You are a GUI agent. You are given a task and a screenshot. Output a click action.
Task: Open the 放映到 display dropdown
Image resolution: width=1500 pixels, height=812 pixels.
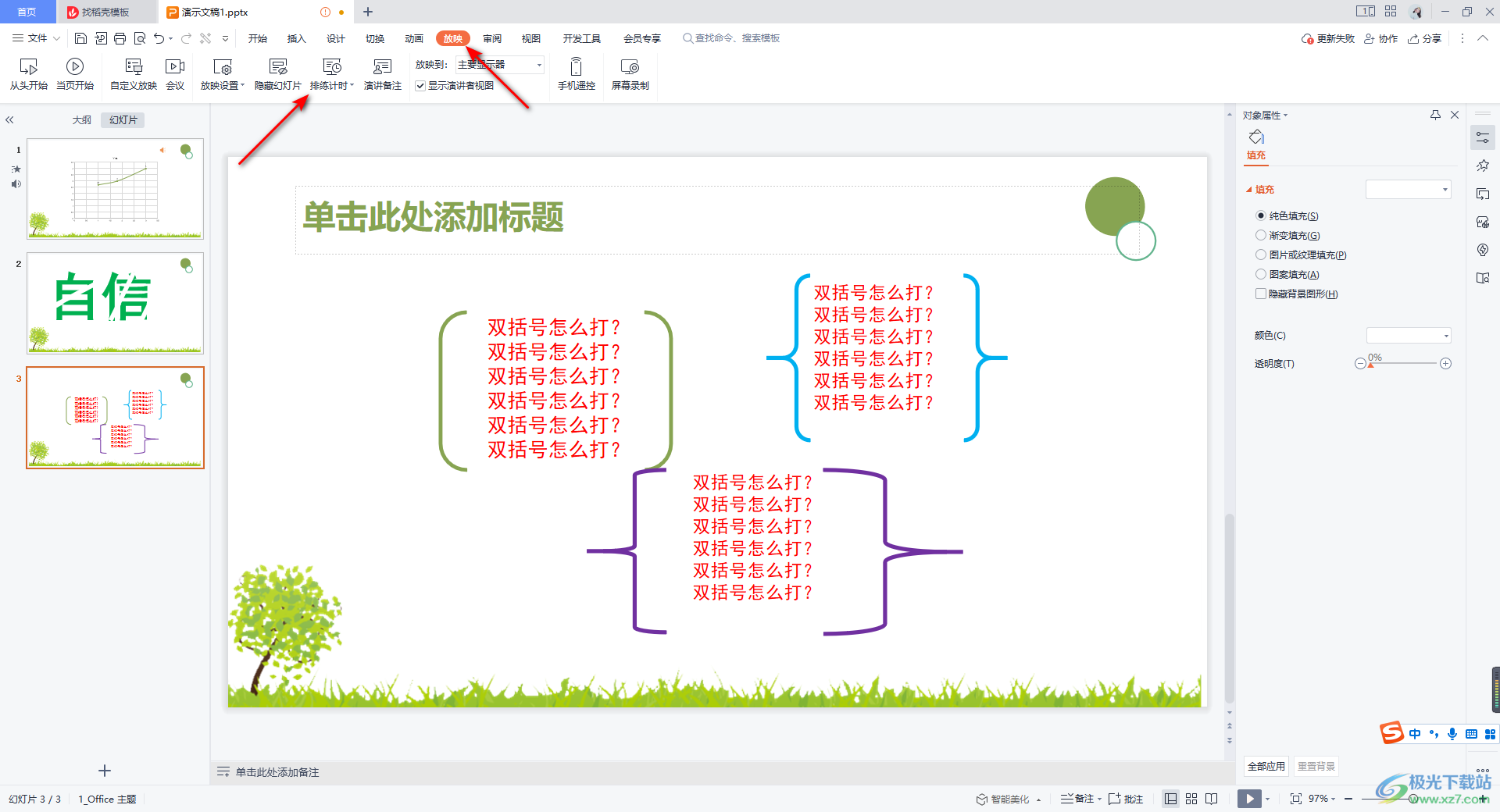point(539,65)
